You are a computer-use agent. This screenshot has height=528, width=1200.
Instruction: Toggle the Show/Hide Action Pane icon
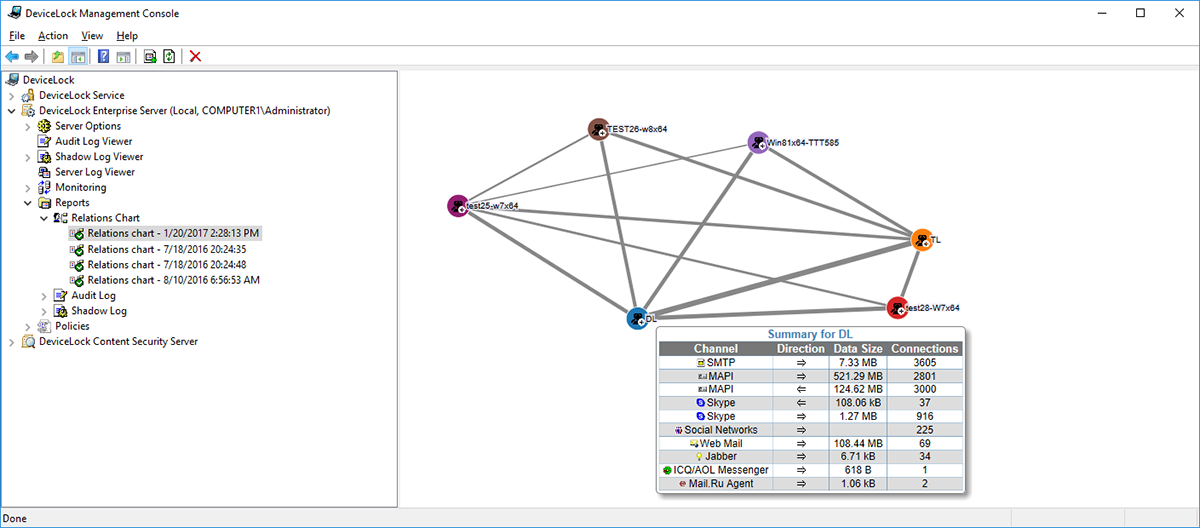[123, 56]
